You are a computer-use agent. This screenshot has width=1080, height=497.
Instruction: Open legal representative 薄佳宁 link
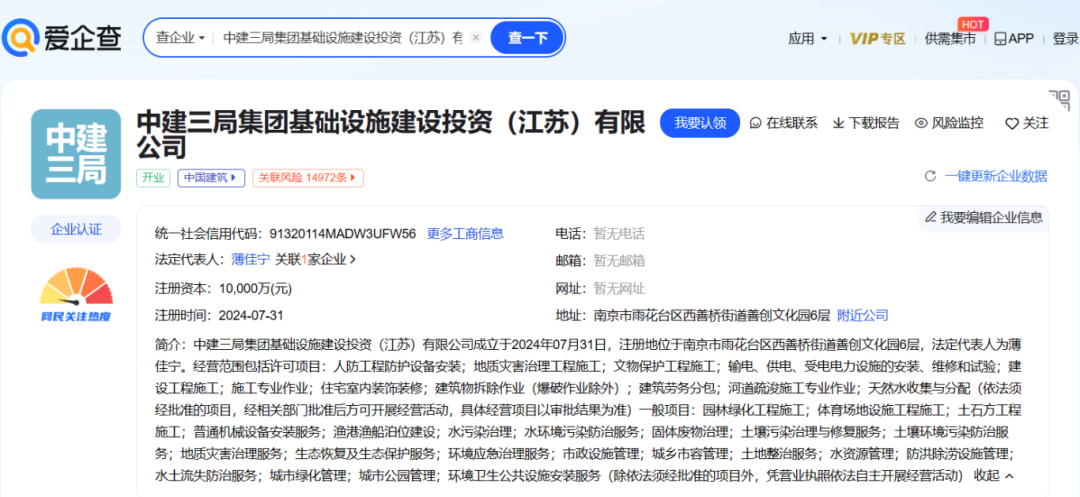pyautogui.click(x=250, y=260)
